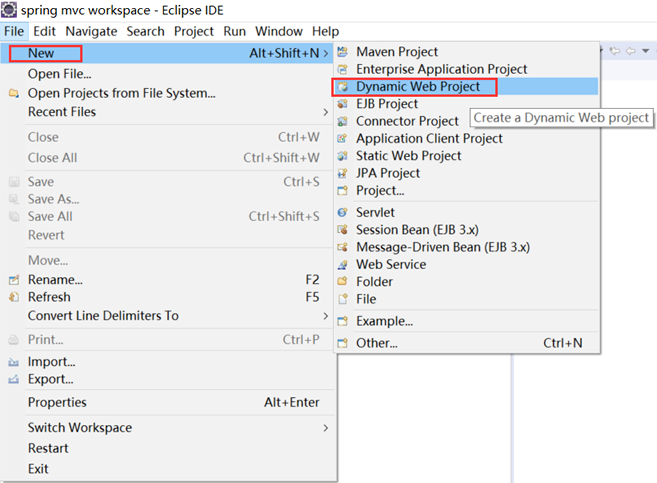Open the Window menu
Viewport: 657px width, 483px height.
[x=279, y=31]
